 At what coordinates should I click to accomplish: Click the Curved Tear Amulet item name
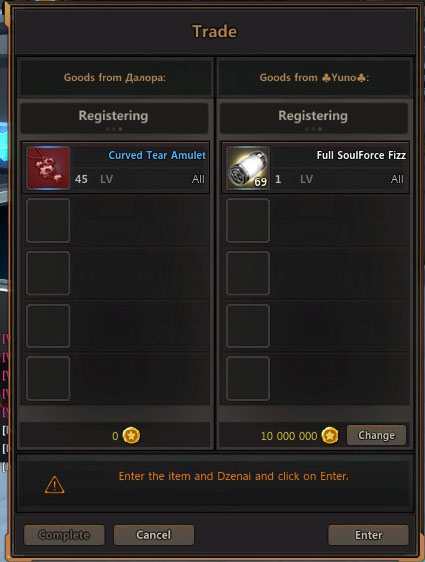point(157,155)
